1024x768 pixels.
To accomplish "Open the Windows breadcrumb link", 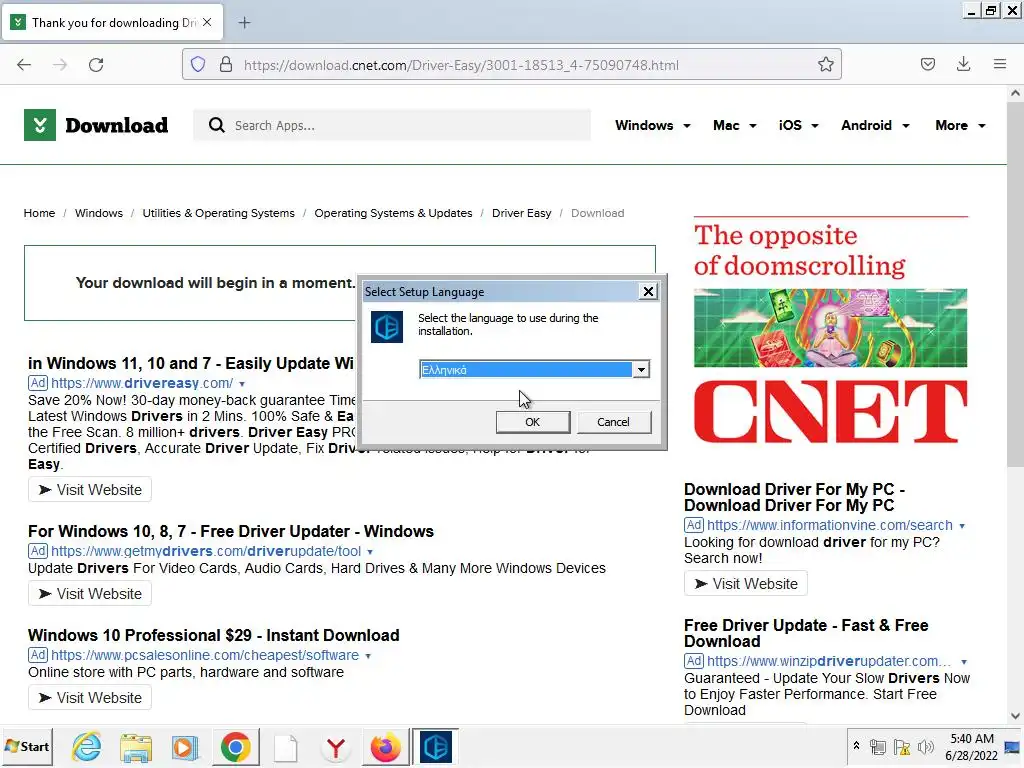I will [x=99, y=213].
